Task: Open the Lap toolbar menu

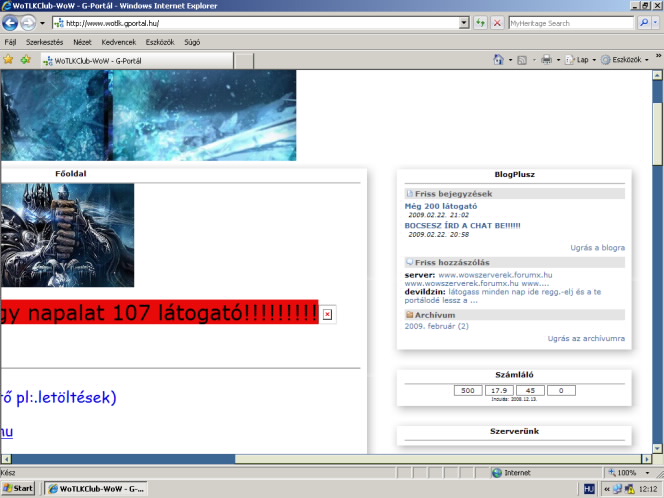Action: 580,60
